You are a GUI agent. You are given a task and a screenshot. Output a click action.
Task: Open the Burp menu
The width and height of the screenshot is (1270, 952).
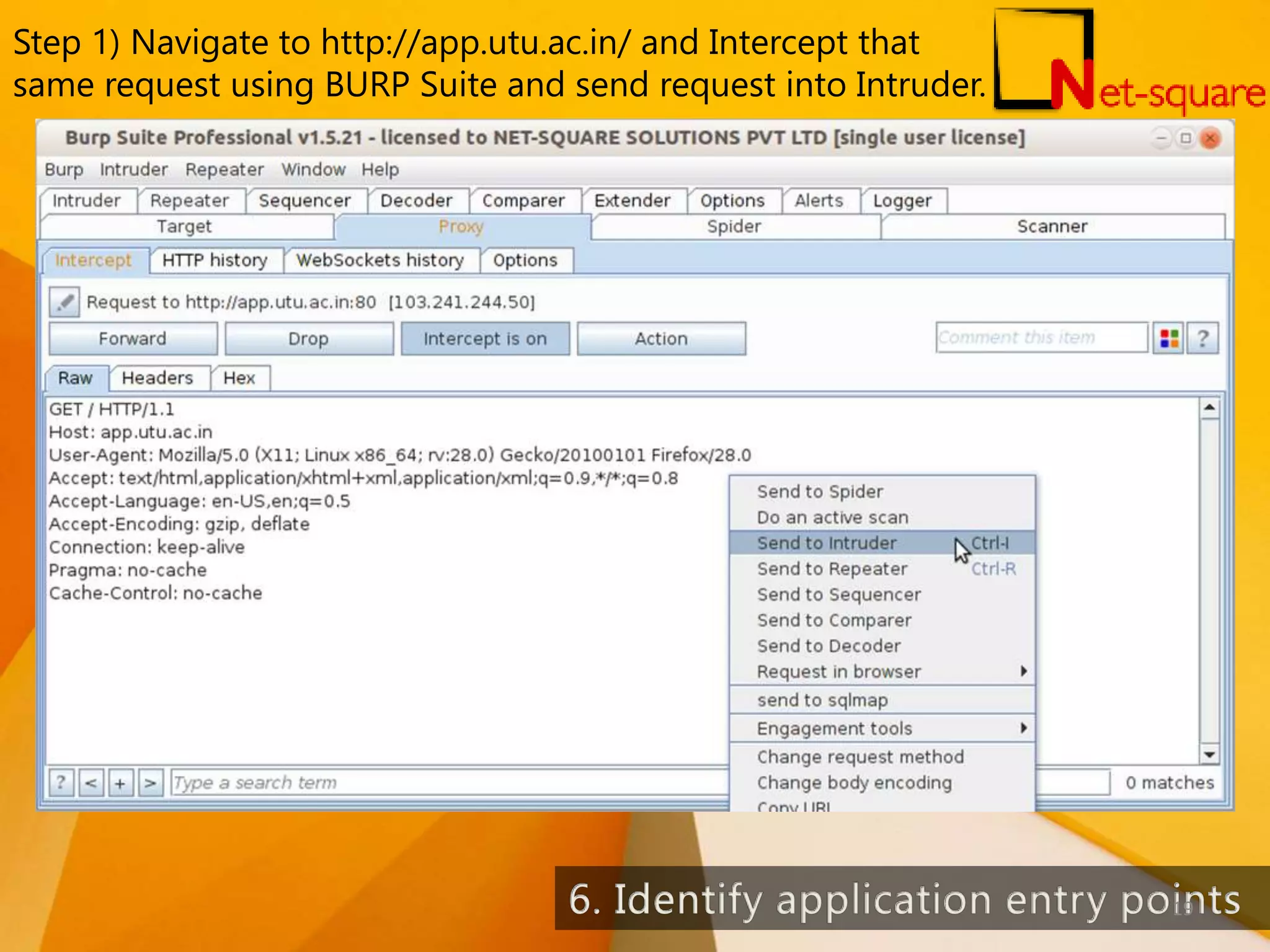[64, 169]
